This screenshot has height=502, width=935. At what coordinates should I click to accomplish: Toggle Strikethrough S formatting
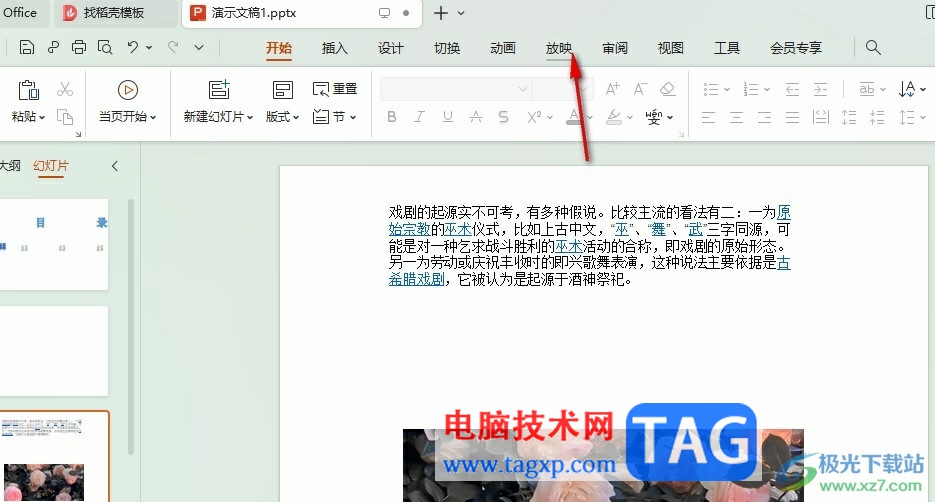pyautogui.click(x=503, y=117)
